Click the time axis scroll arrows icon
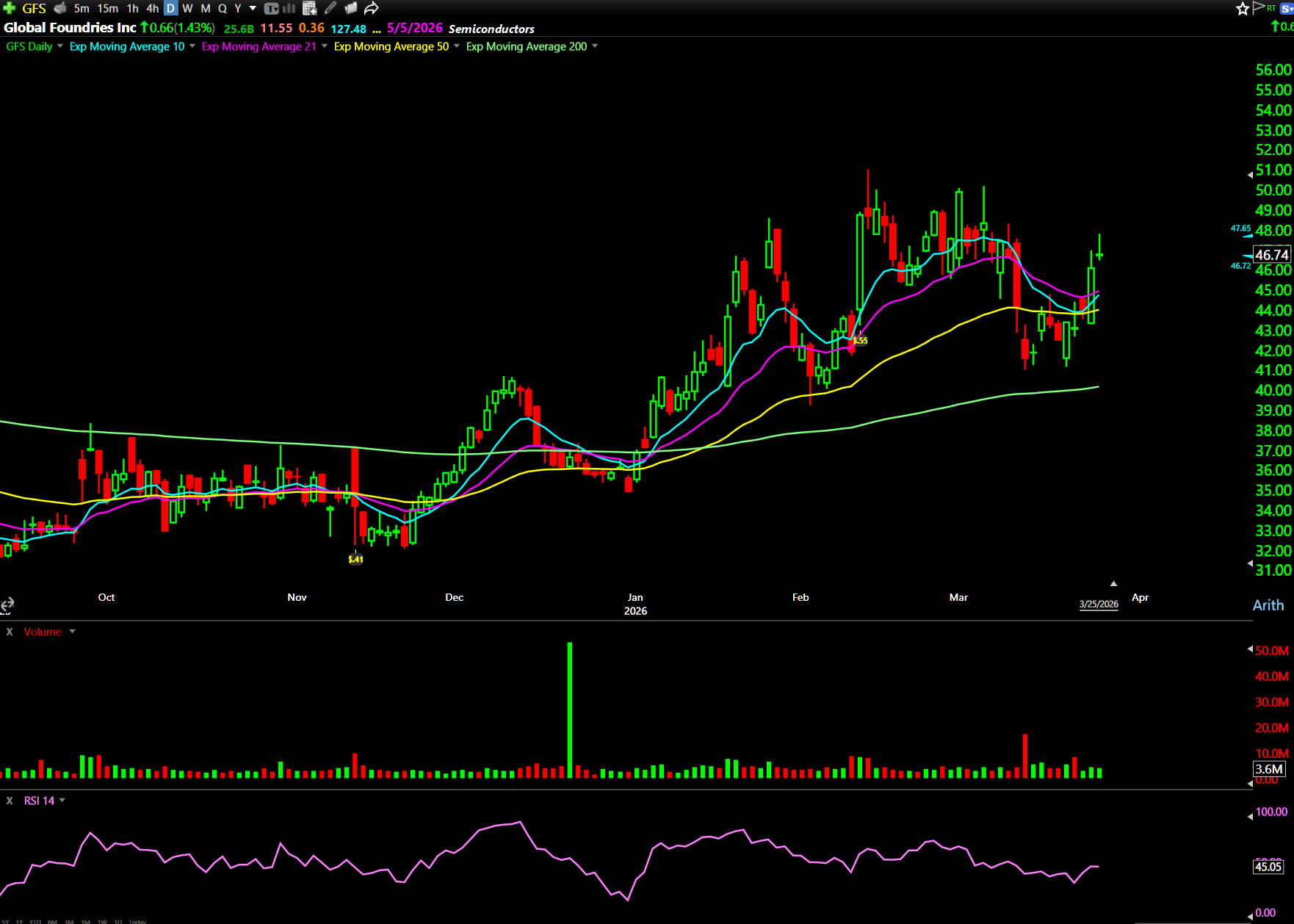This screenshot has height=924, width=1294. coord(7,604)
